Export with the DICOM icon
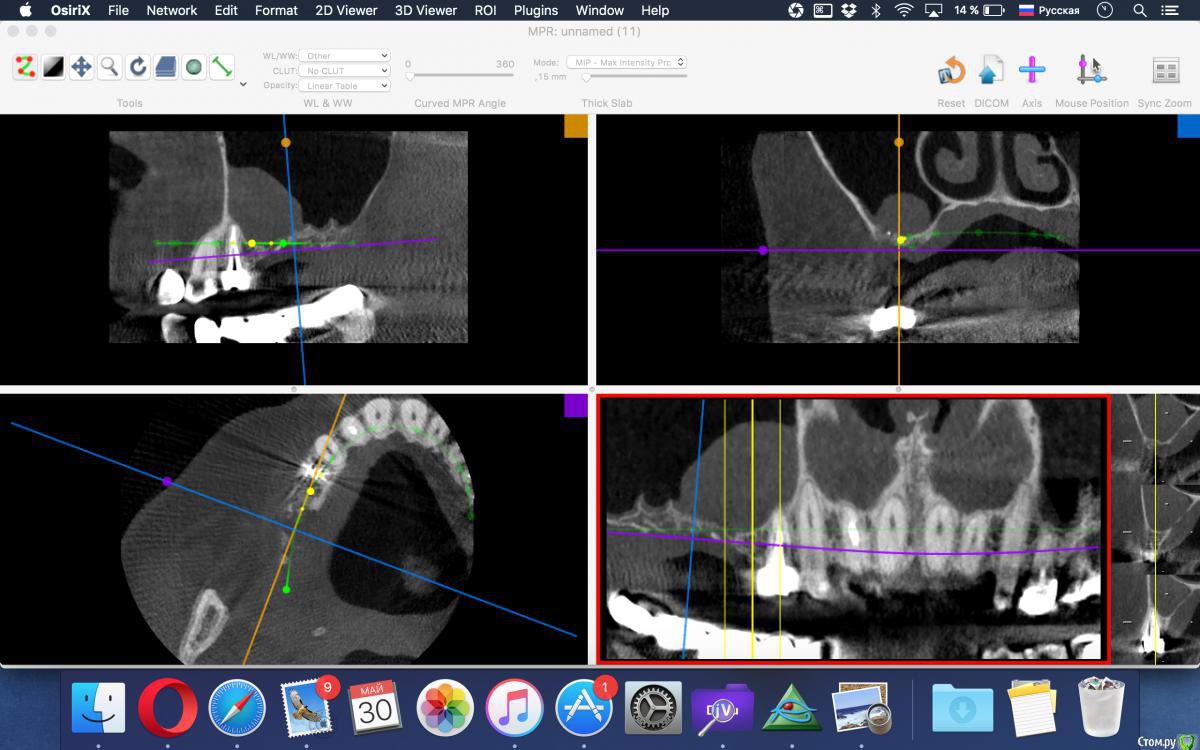 pyautogui.click(x=990, y=70)
